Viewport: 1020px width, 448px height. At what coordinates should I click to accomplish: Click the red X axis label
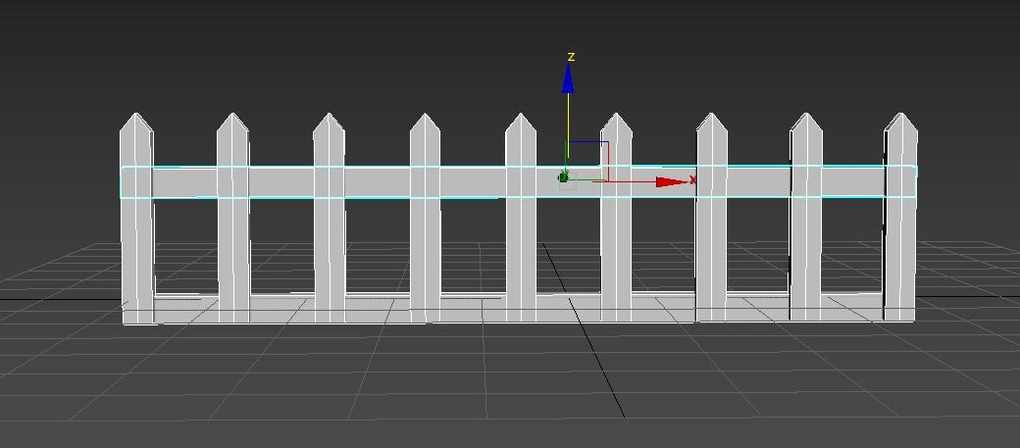(693, 180)
